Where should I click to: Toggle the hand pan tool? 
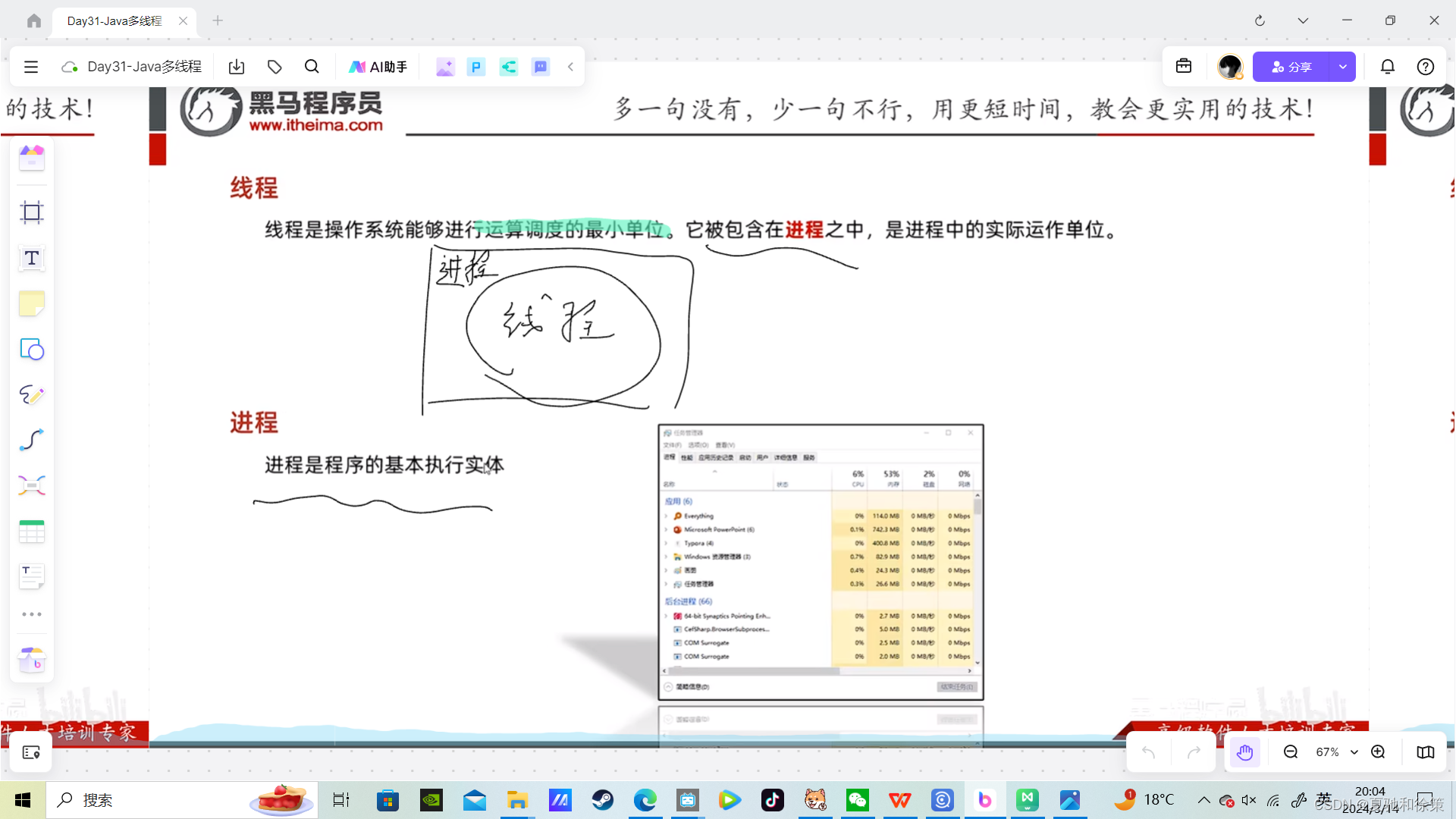point(1244,752)
